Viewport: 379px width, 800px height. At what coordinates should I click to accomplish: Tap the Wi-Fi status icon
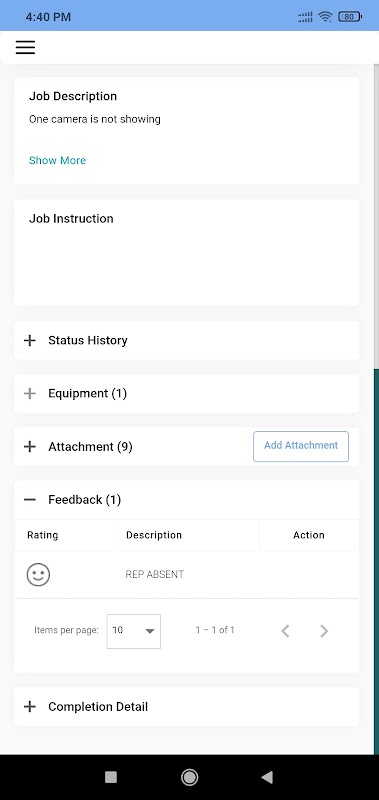(x=324, y=17)
